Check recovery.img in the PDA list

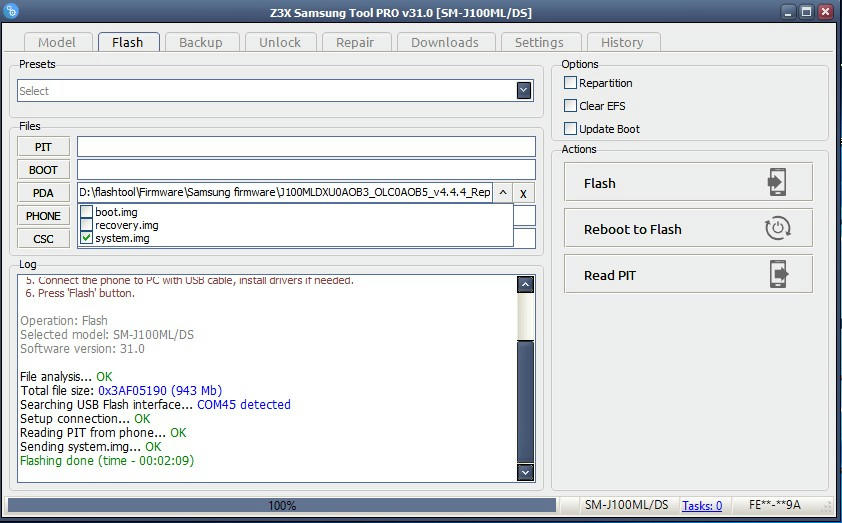86,224
